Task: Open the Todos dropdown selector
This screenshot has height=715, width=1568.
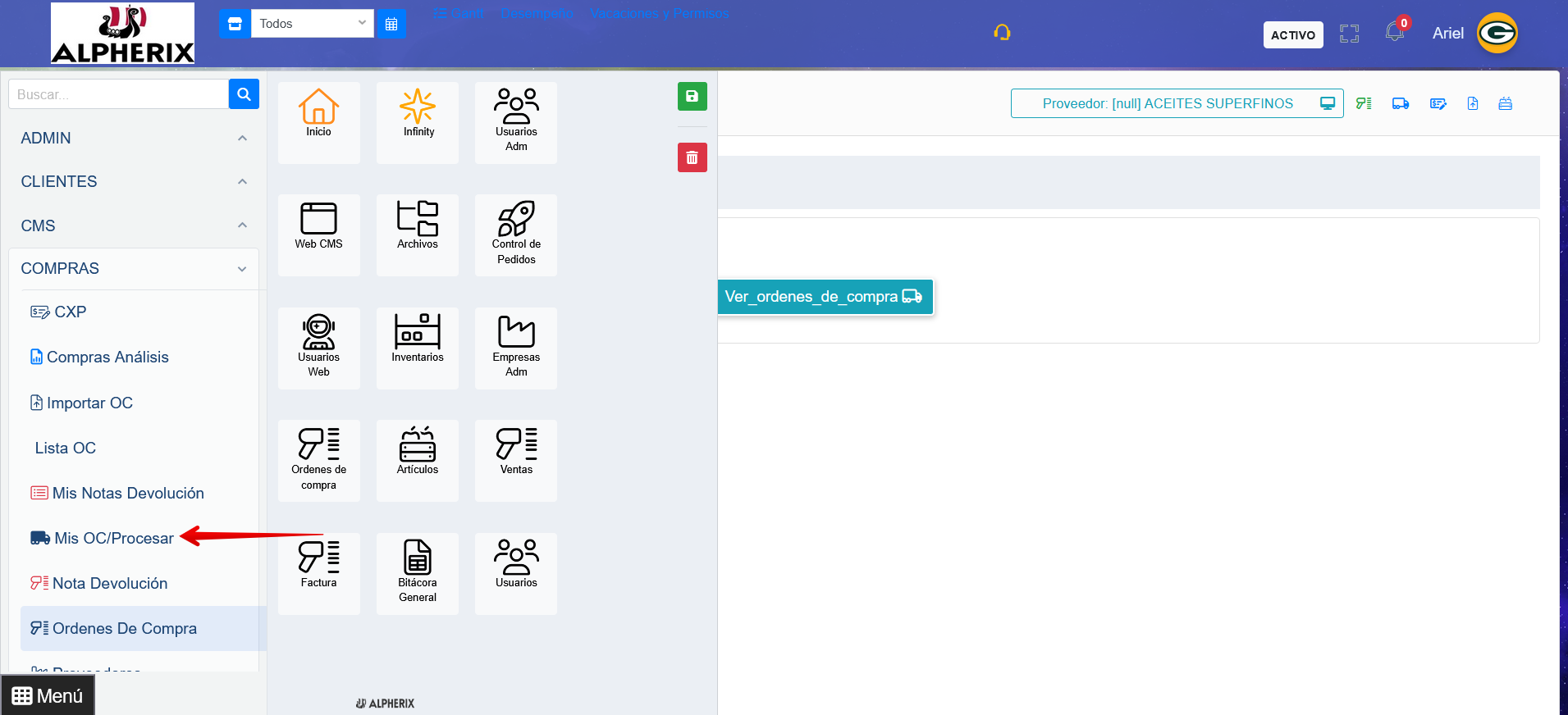Action: coord(312,24)
